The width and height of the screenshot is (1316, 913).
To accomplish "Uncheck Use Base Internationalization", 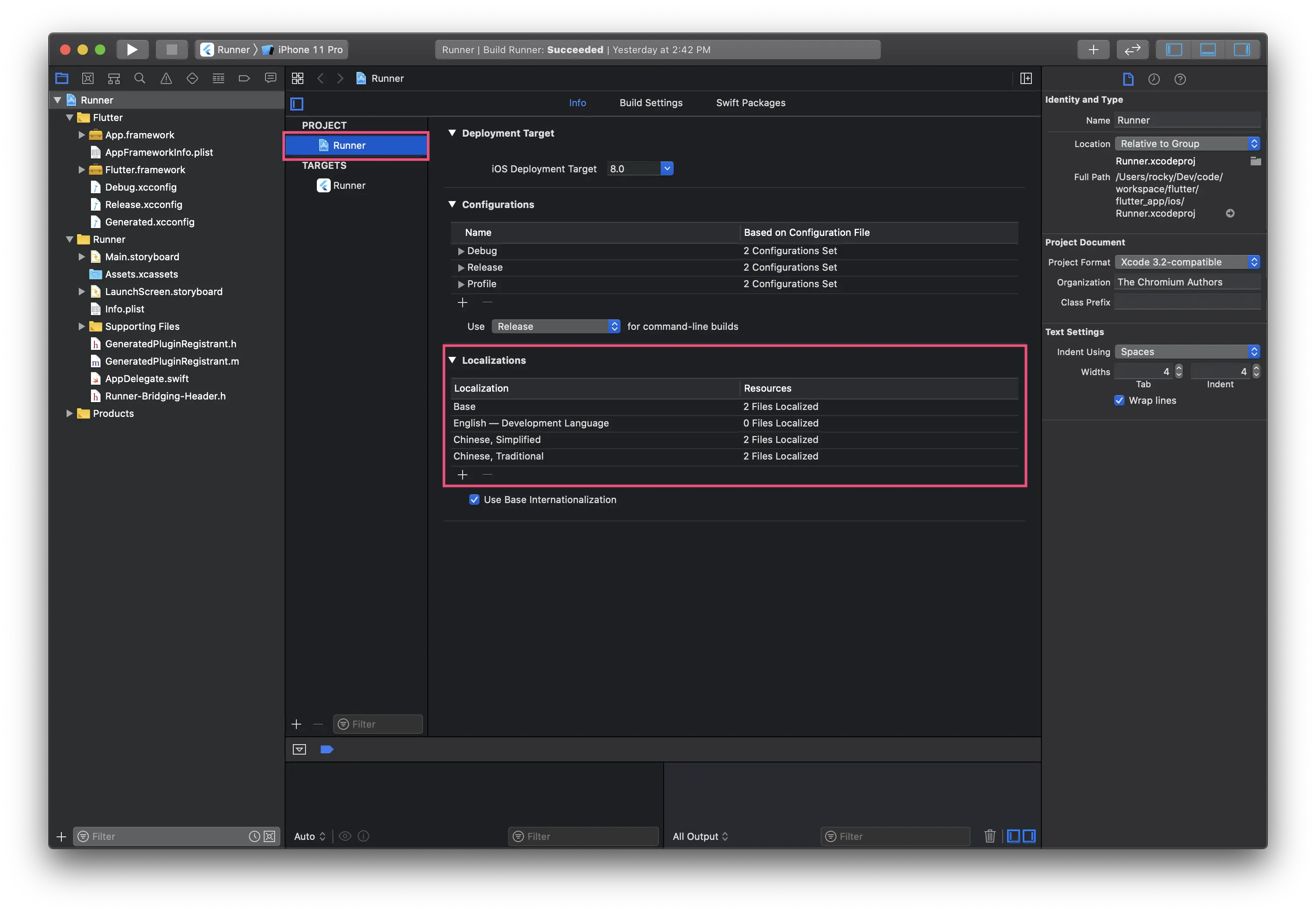I will click(474, 500).
